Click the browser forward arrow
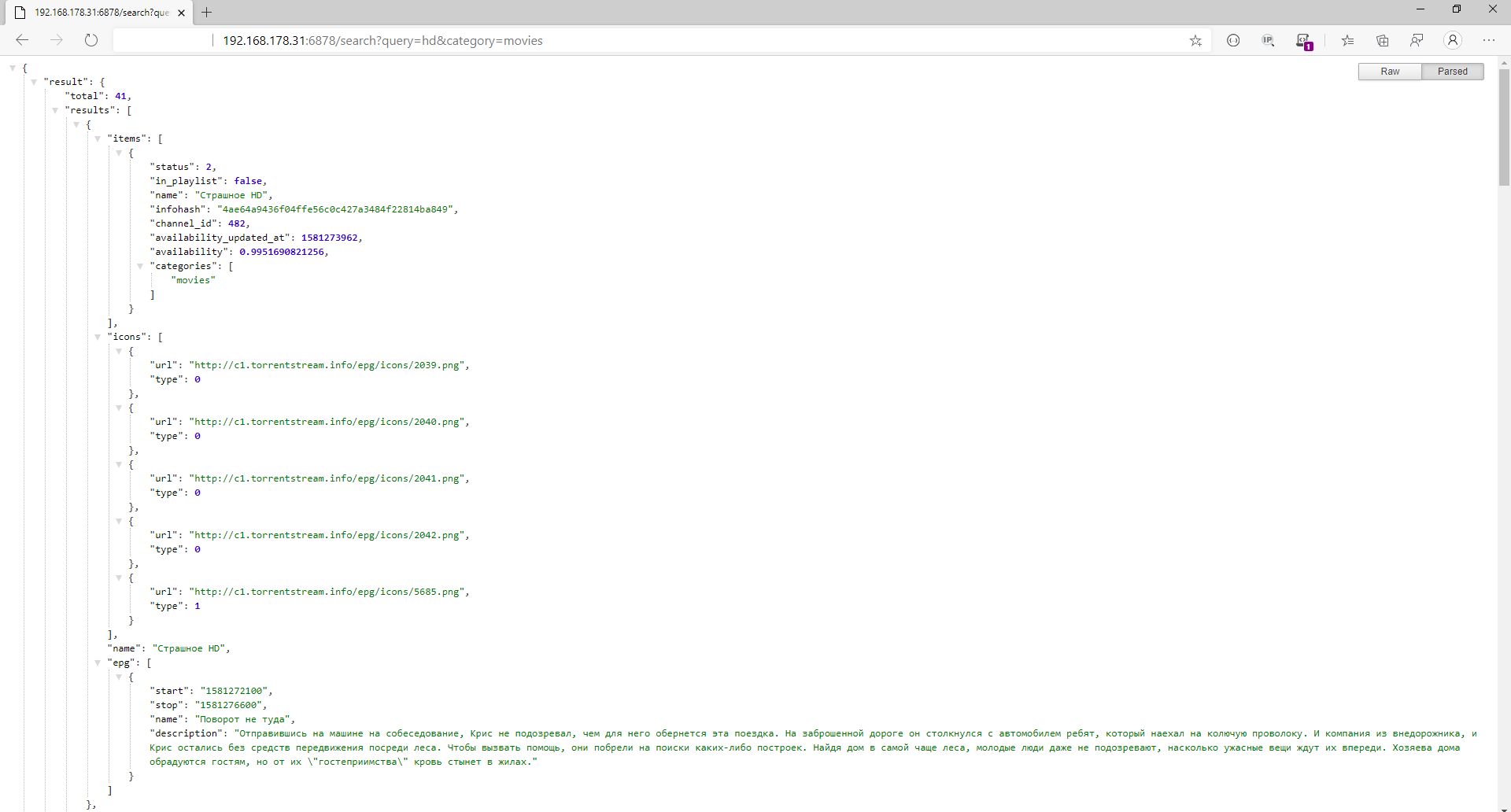Image resolution: width=1511 pixels, height=812 pixels. (x=57, y=40)
